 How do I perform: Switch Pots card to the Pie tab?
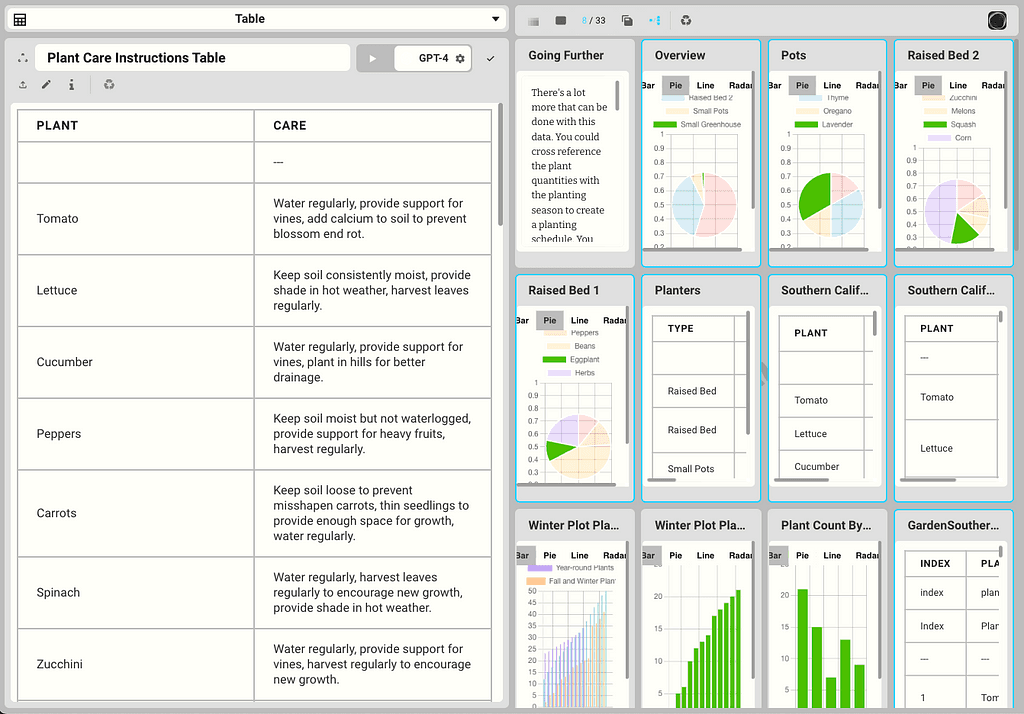click(x=802, y=86)
